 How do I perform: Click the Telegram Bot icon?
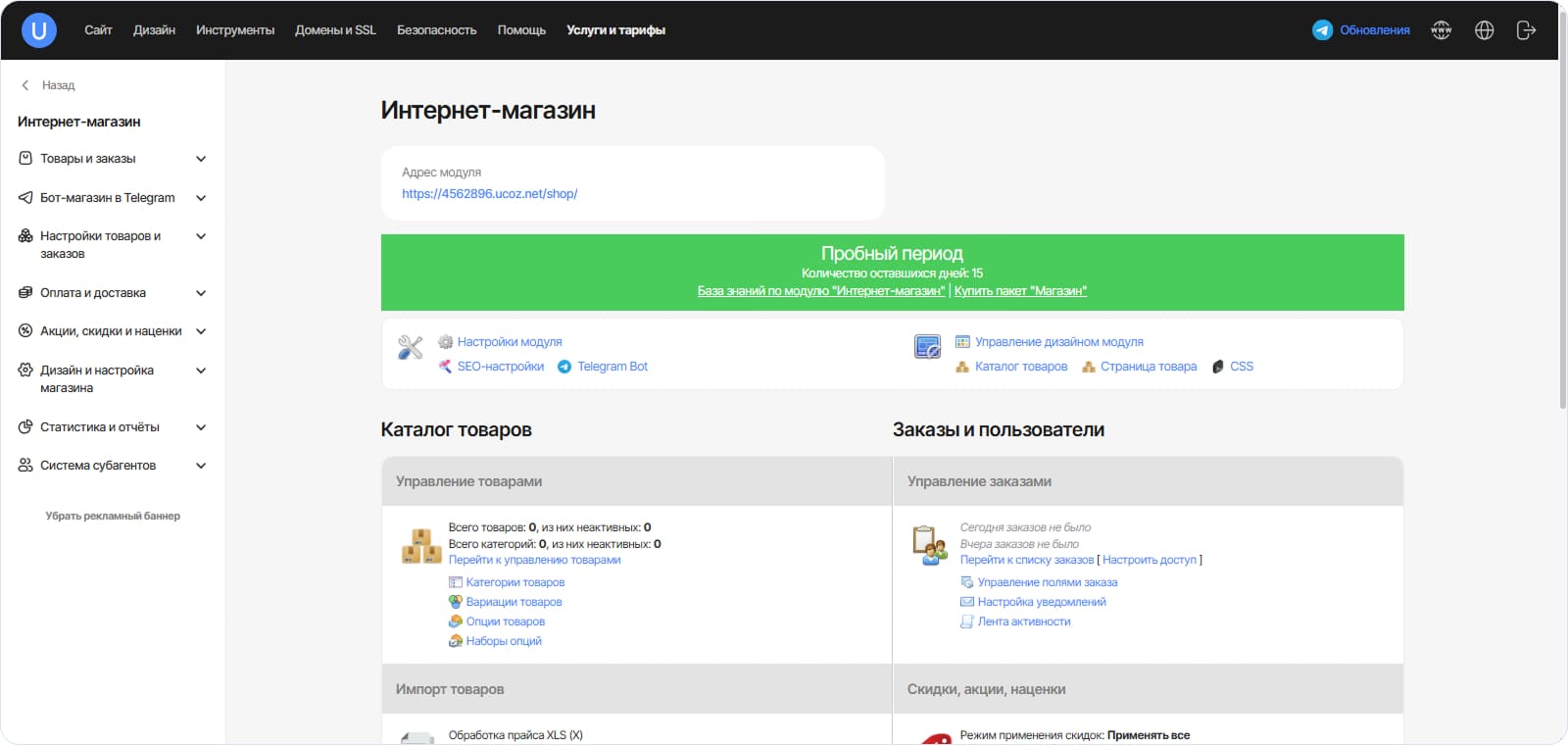(564, 367)
